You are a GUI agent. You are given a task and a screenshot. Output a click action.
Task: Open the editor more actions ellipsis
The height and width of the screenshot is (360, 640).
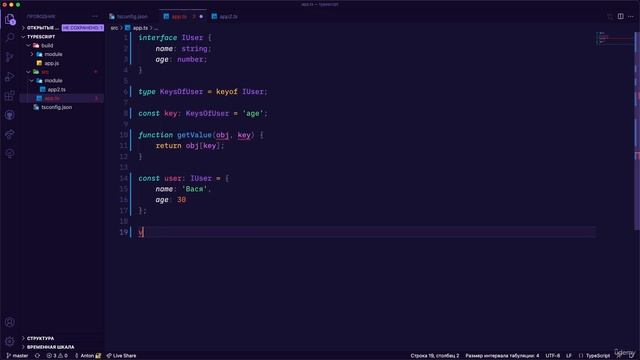[x=631, y=16]
